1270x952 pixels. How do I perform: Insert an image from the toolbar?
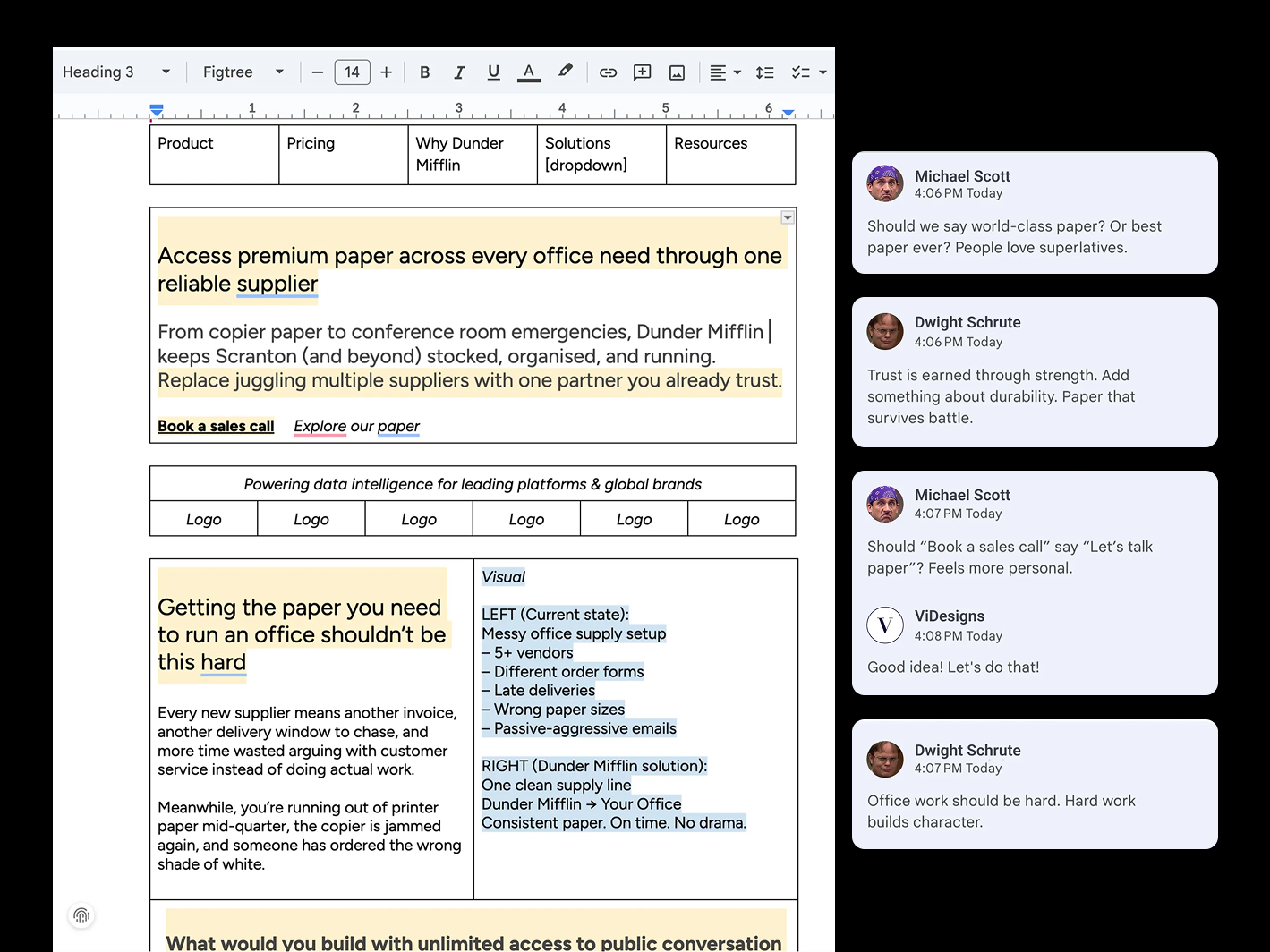click(677, 72)
